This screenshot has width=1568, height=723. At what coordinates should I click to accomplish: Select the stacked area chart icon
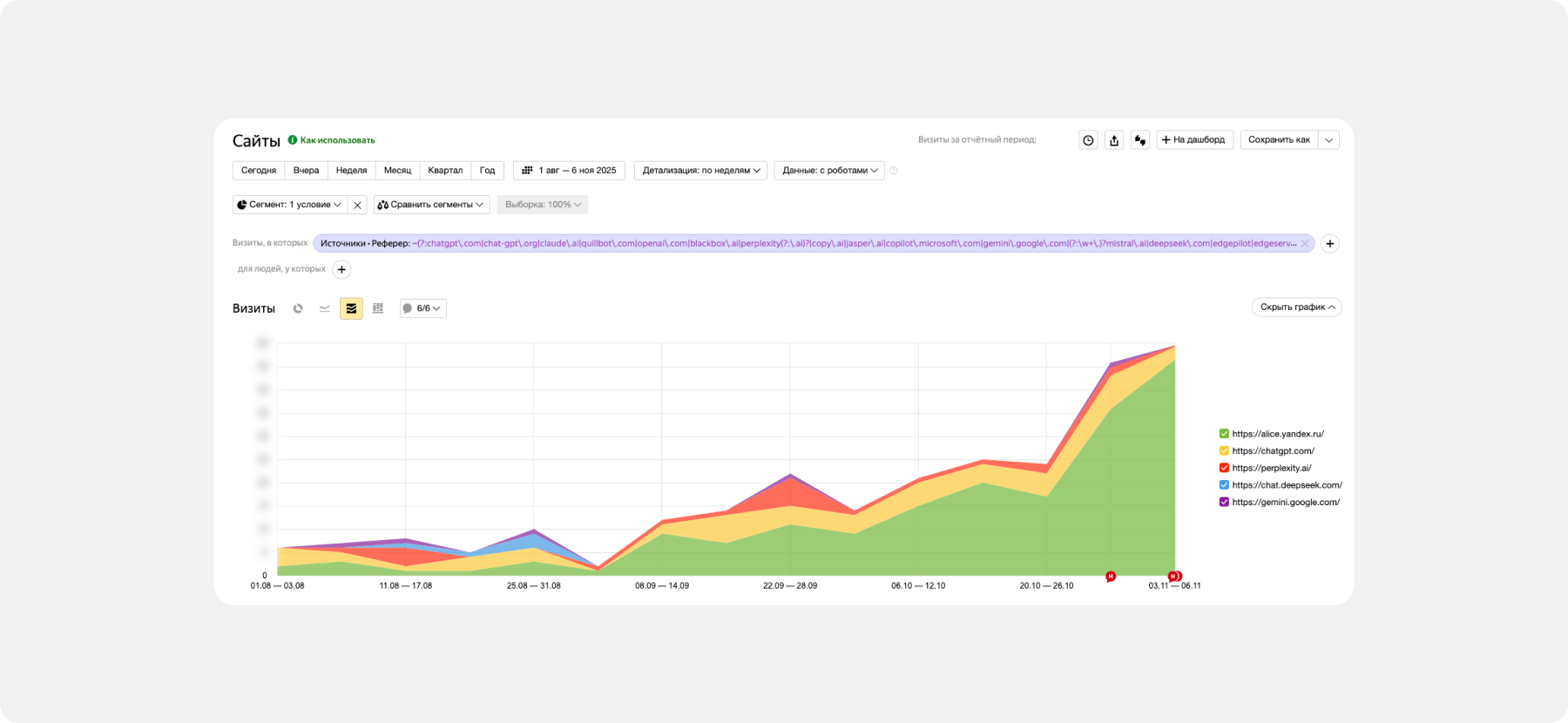[351, 308]
